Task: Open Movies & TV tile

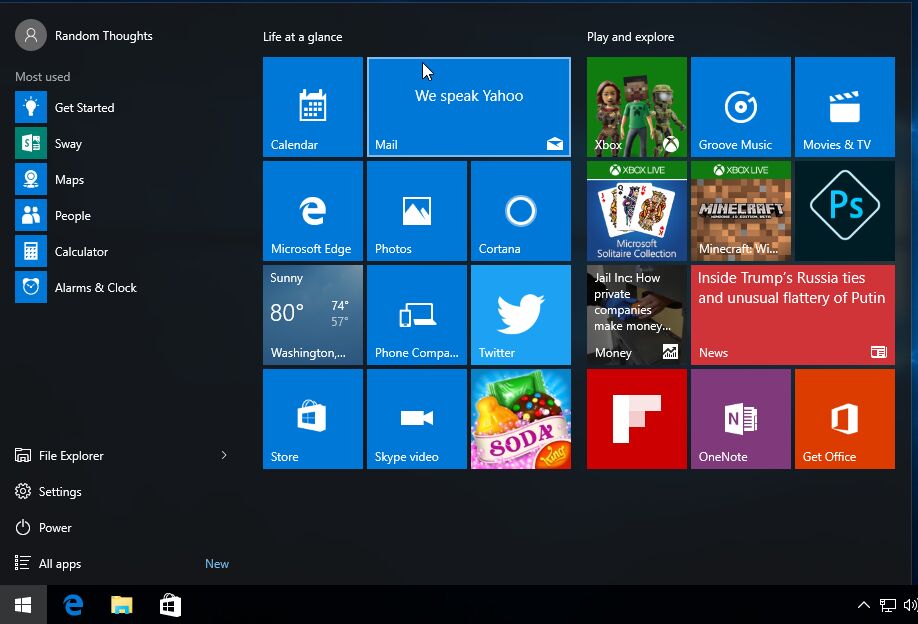Action: coord(845,107)
